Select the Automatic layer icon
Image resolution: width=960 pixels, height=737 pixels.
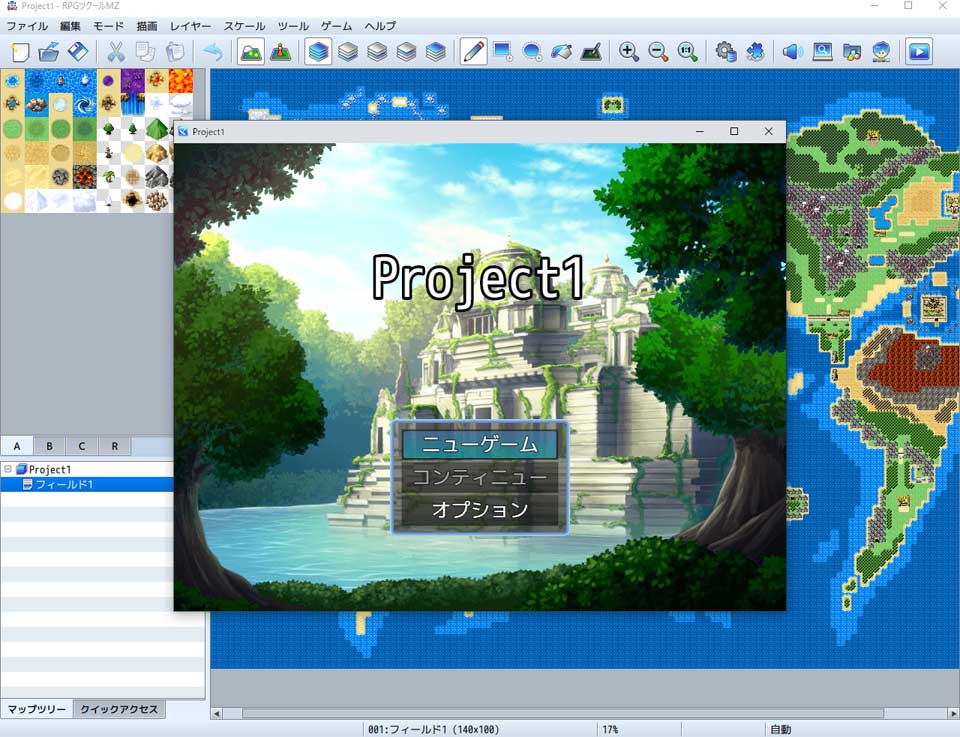[x=318, y=51]
